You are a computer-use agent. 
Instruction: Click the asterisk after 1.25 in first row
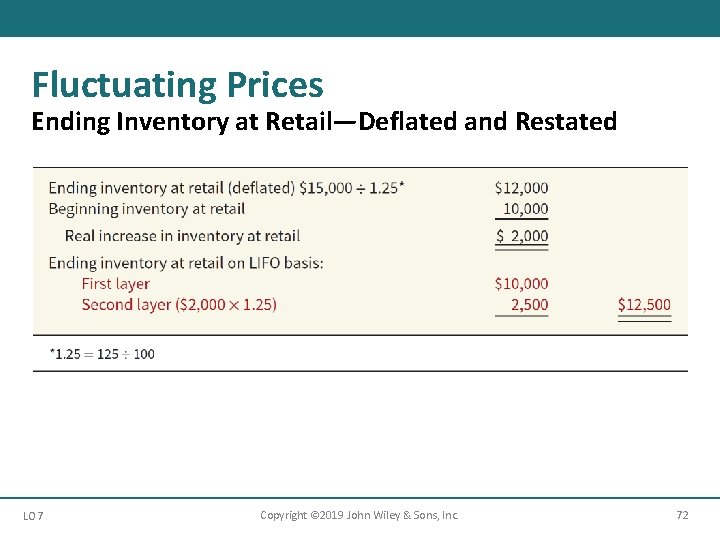tap(402, 185)
